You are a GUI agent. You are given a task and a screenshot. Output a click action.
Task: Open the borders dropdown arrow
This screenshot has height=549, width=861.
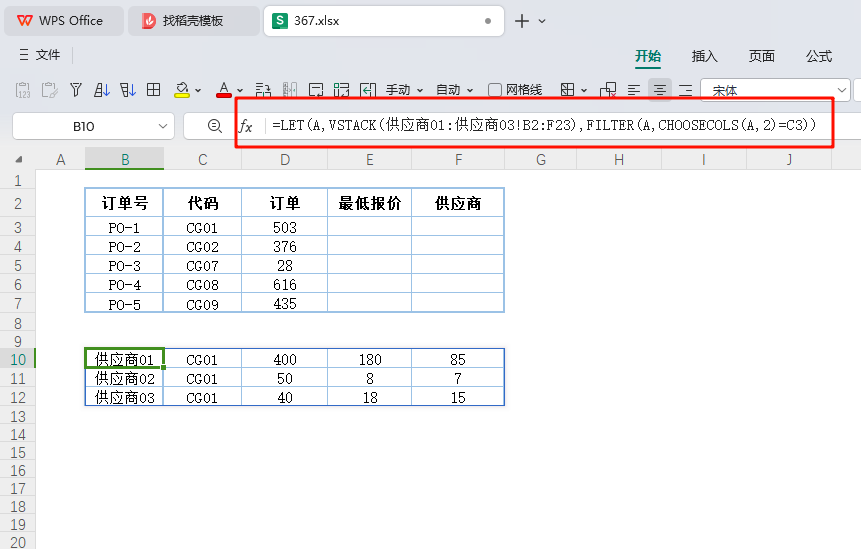pos(584,91)
